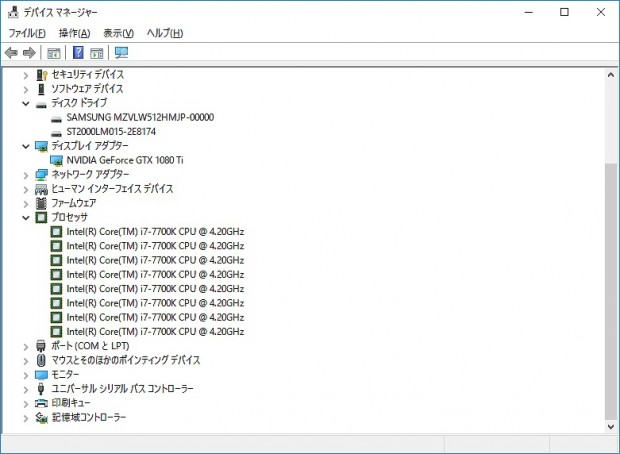The height and width of the screenshot is (454, 620).
Task: Expand the ファームウェア node
Action: (x=26, y=204)
